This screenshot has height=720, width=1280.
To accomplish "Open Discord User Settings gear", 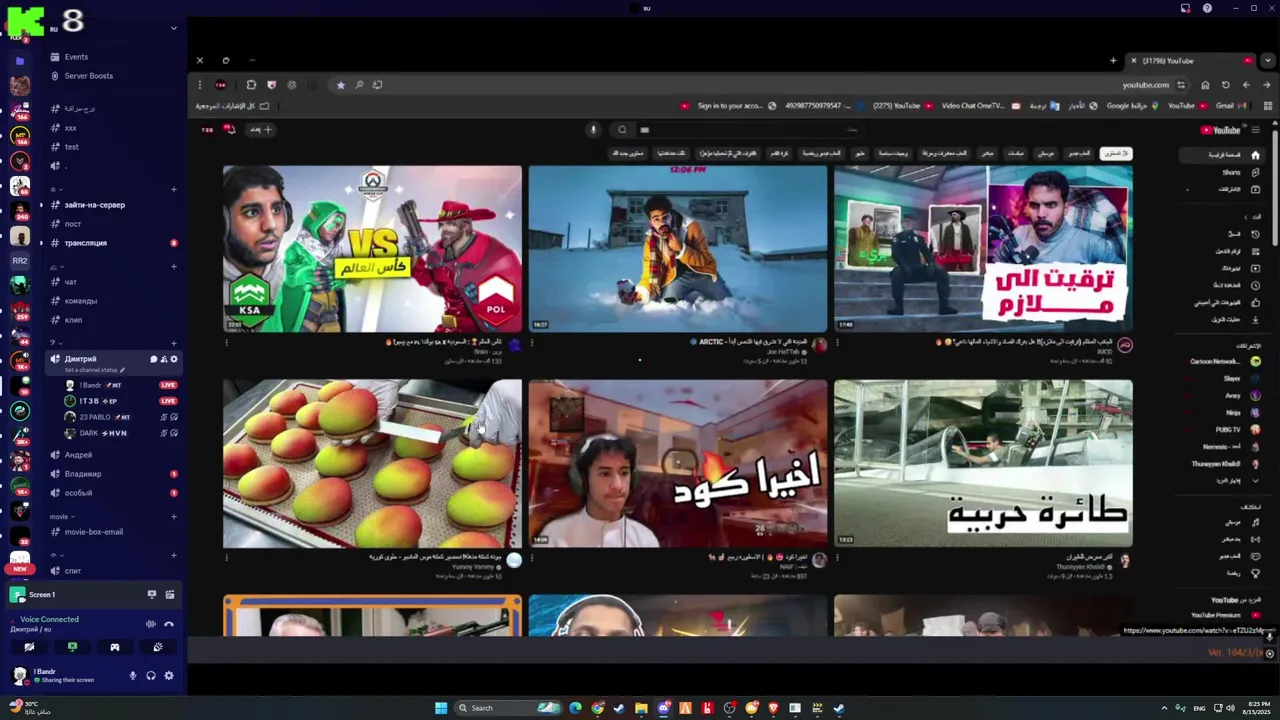I will (169, 676).
